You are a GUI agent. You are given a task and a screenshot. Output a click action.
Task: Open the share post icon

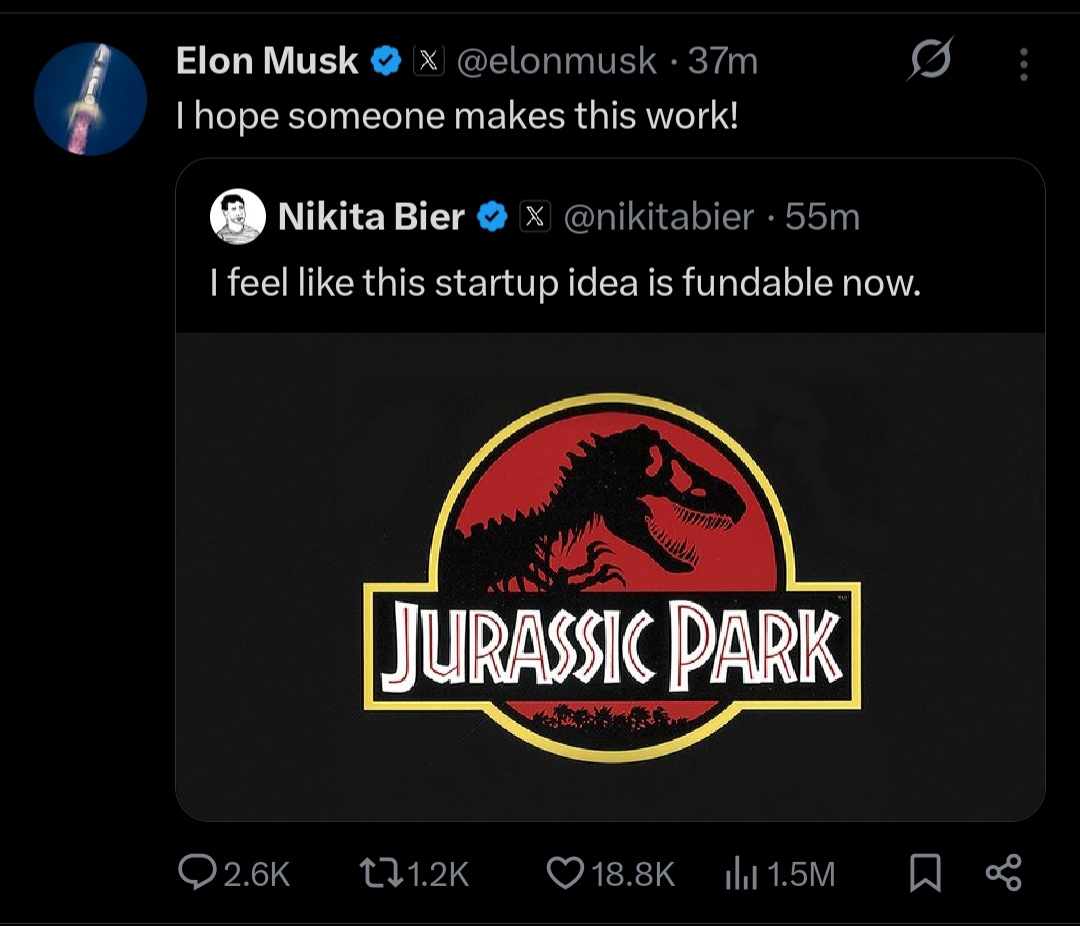[1003, 873]
